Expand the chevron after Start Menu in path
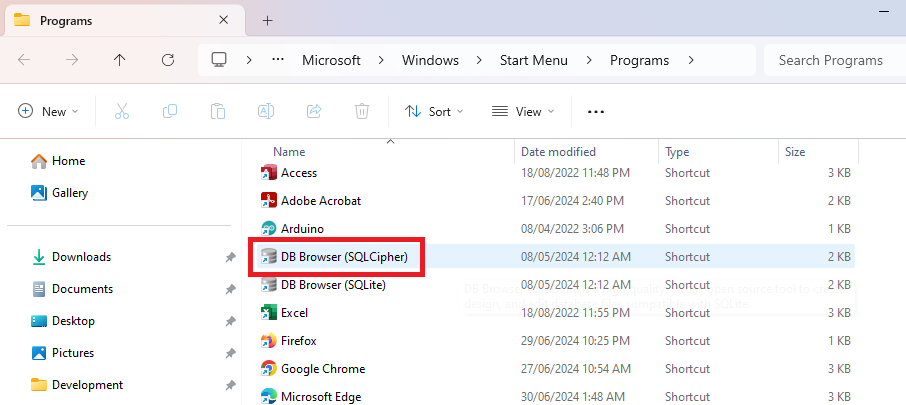 coord(589,60)
